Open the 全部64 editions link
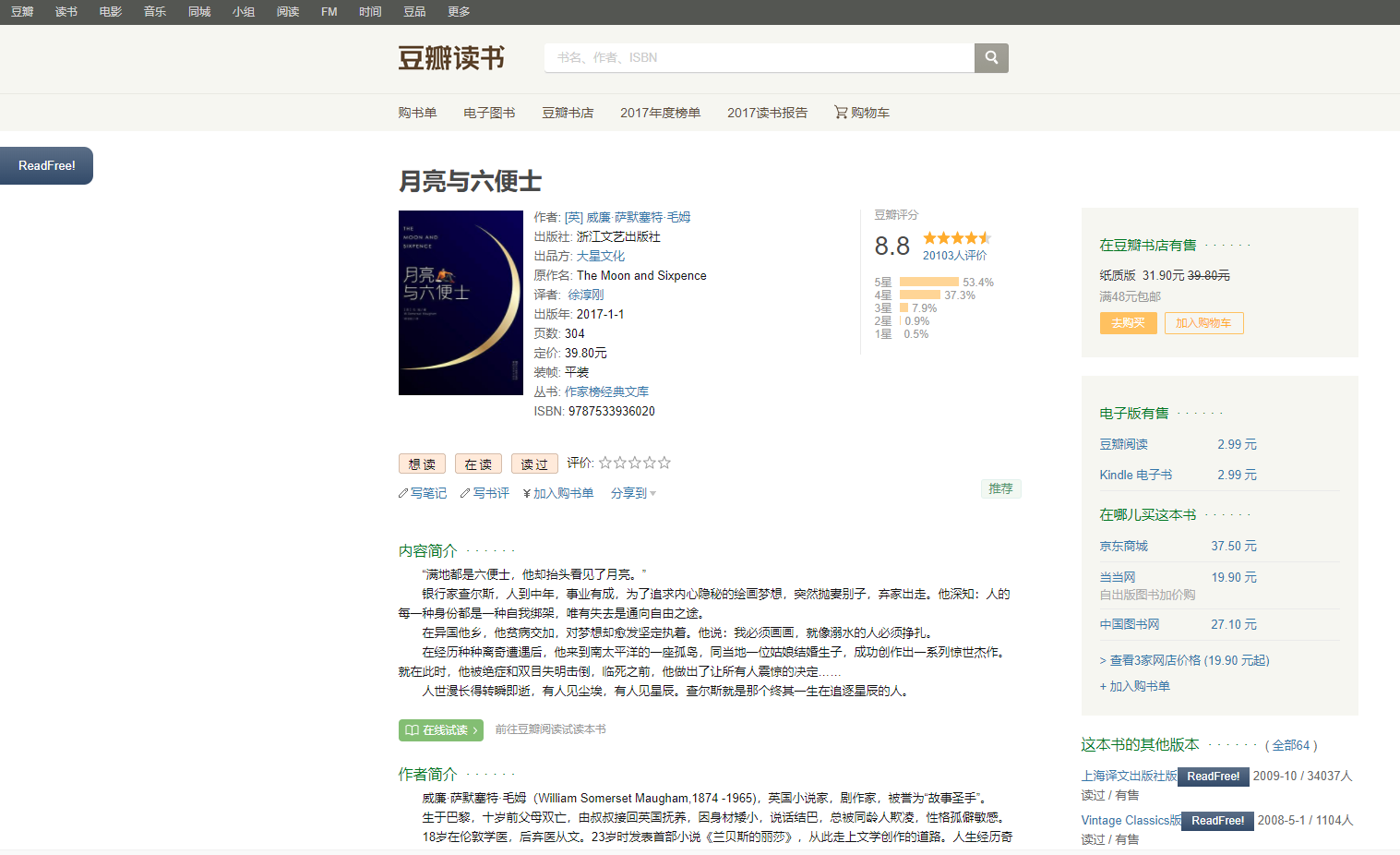 1290,745
